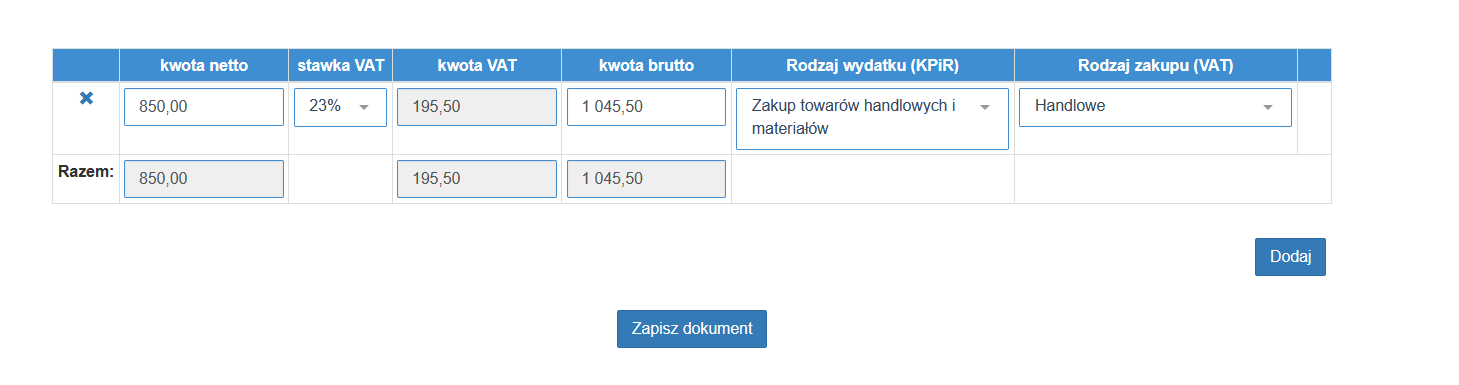Image resolution: width=1459 pixels, height=385 pixels.
Task: Focus the kwota brutto field showing 1 045,50
Action: (646, 107)
